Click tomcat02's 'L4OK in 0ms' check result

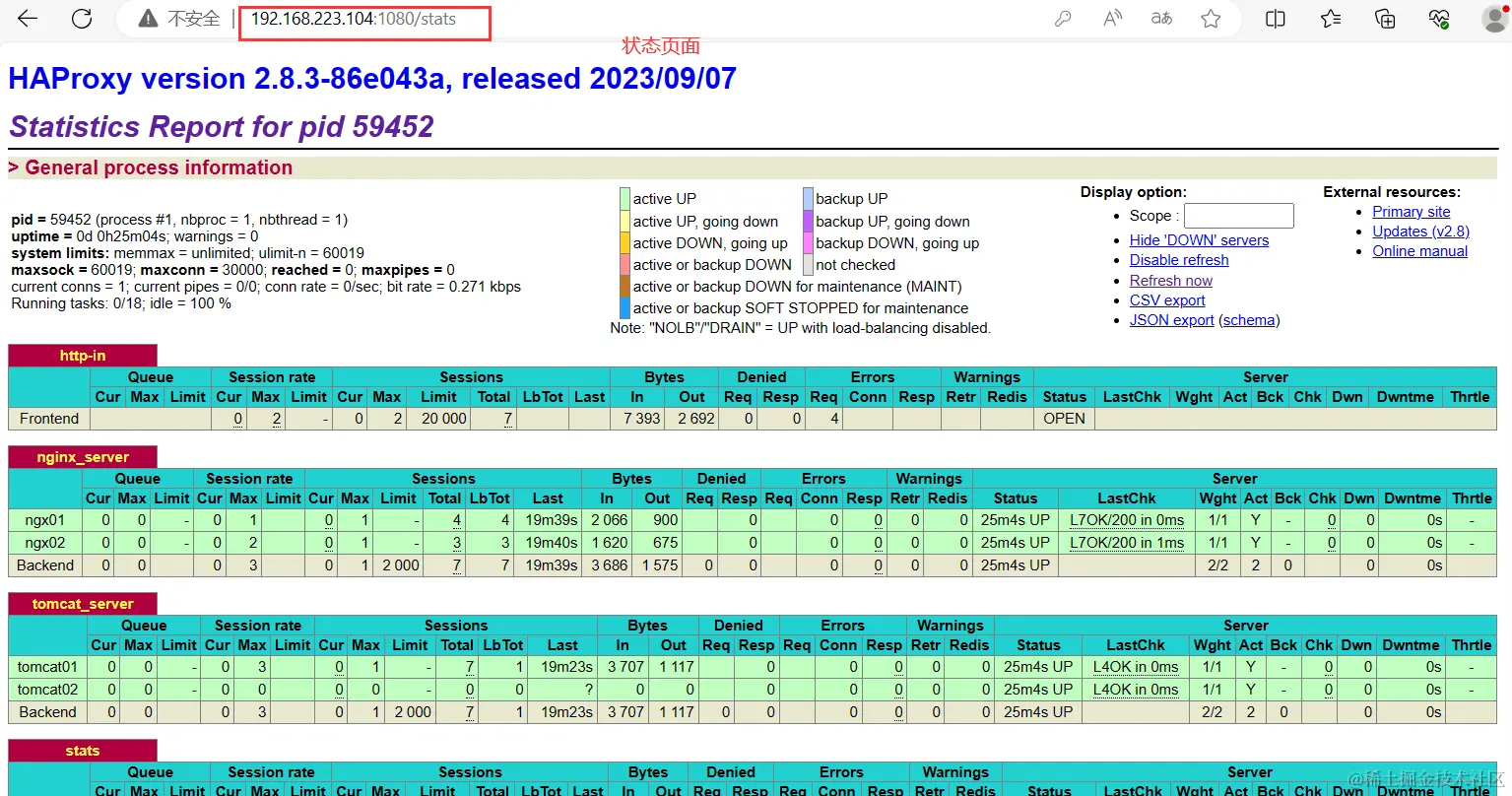click(1136, 690)
